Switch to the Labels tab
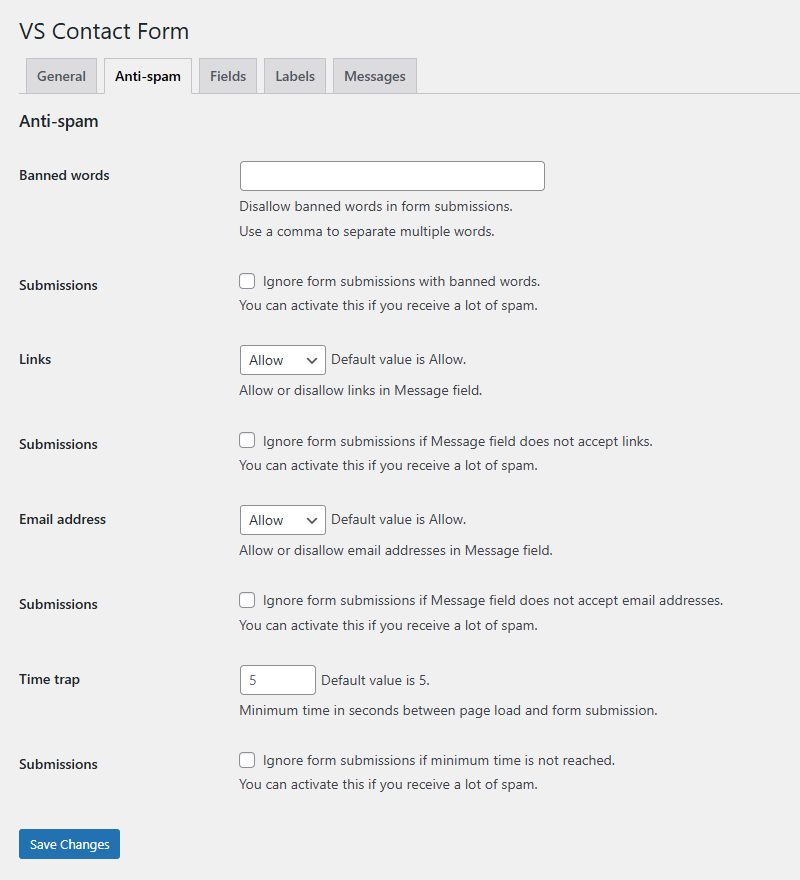 (x=294, y=75)
